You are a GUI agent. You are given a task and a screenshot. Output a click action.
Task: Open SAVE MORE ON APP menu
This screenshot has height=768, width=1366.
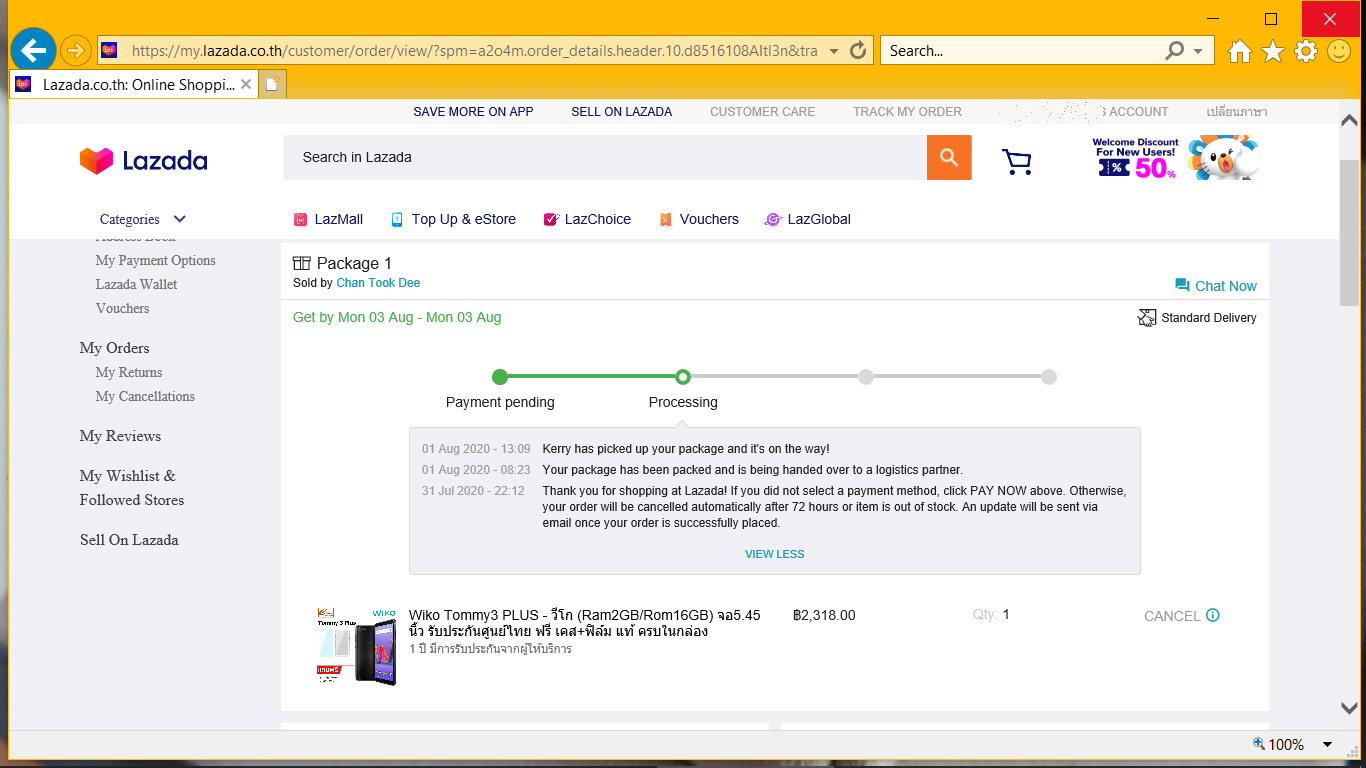click(473, 112)
